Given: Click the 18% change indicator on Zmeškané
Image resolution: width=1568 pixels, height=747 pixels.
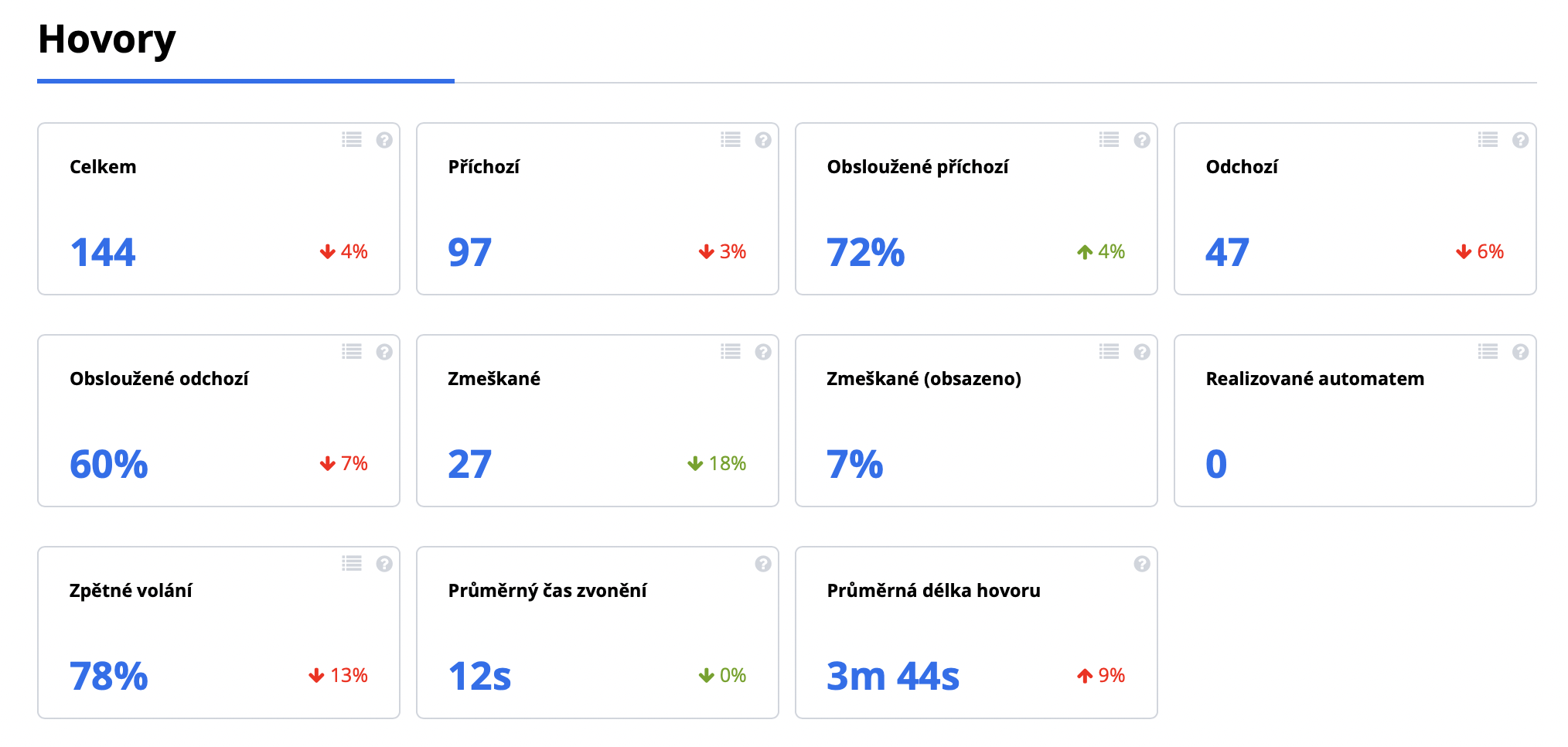Looking at the screenshot, I should click(x=717, y=463).
